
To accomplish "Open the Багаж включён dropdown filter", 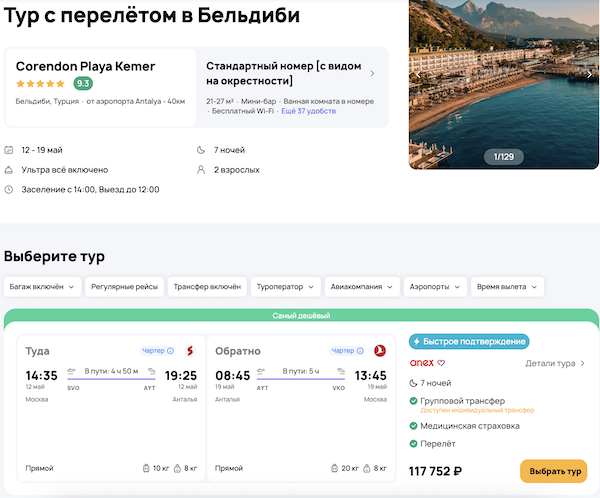I will [x=43, y=287].
